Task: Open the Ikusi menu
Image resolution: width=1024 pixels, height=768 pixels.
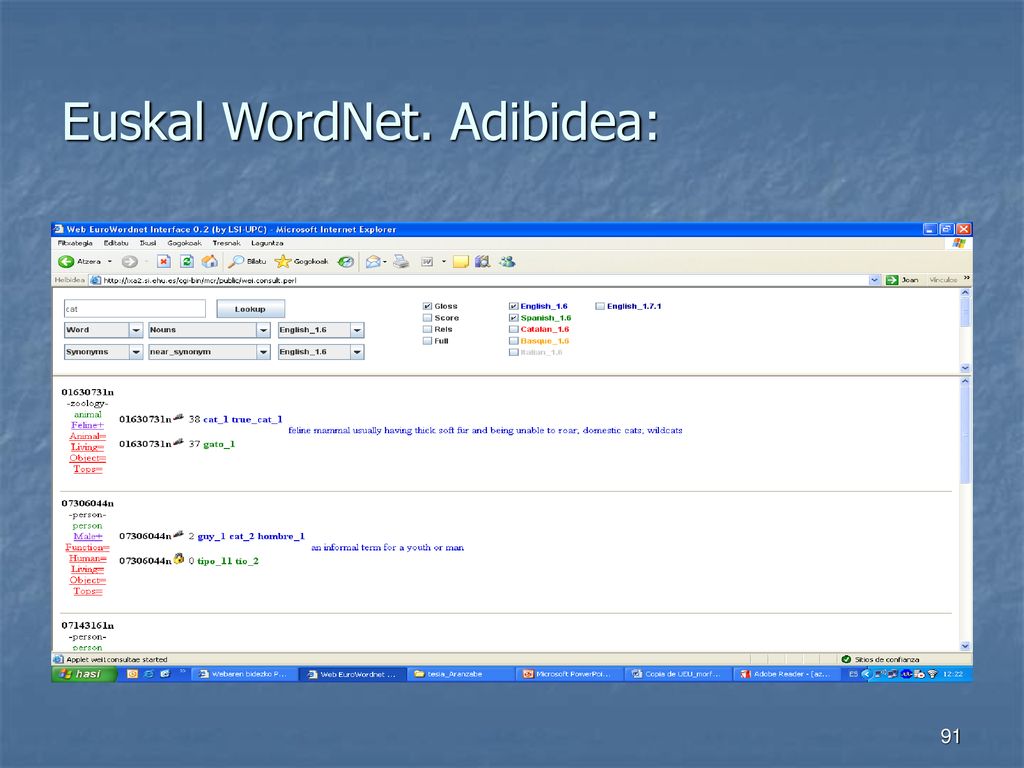Action: click(148, 243)
